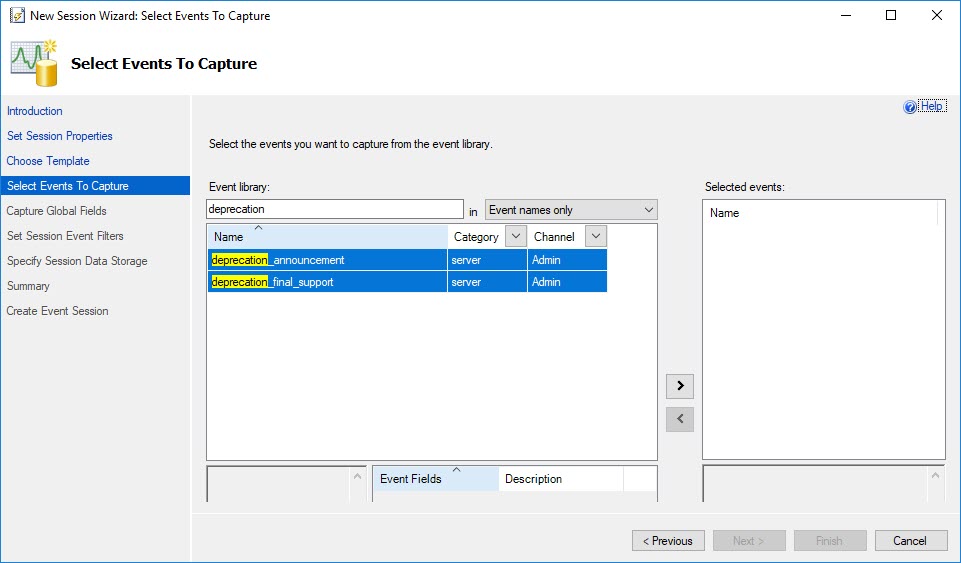Close the wizard window
Screen dimensions: 961x563
(x=936, y=15)
